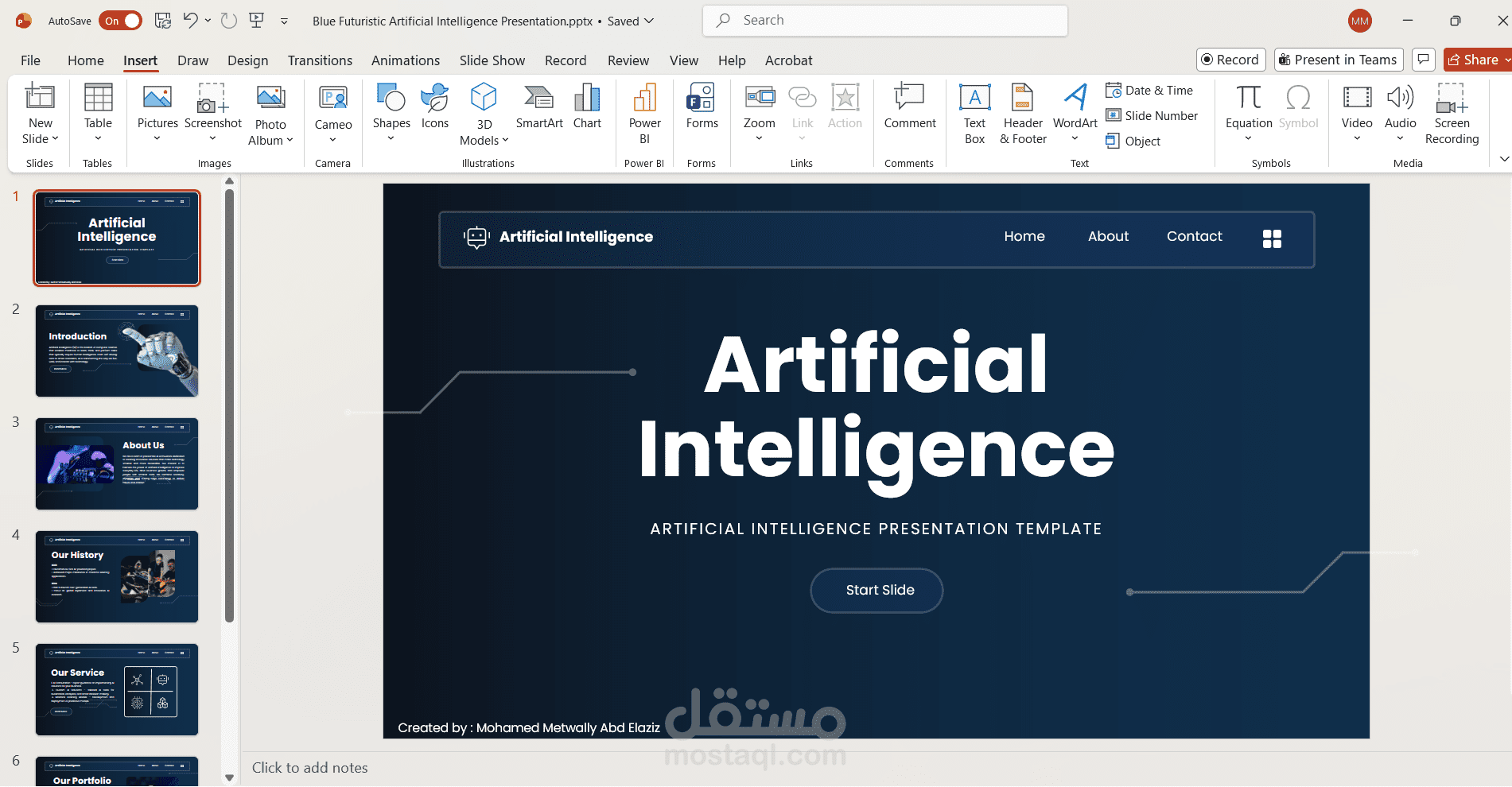Screen dimensions: 1512x787
Task: Select slide 2 Introduction thumbnail
Action: [x=117, y=351]
